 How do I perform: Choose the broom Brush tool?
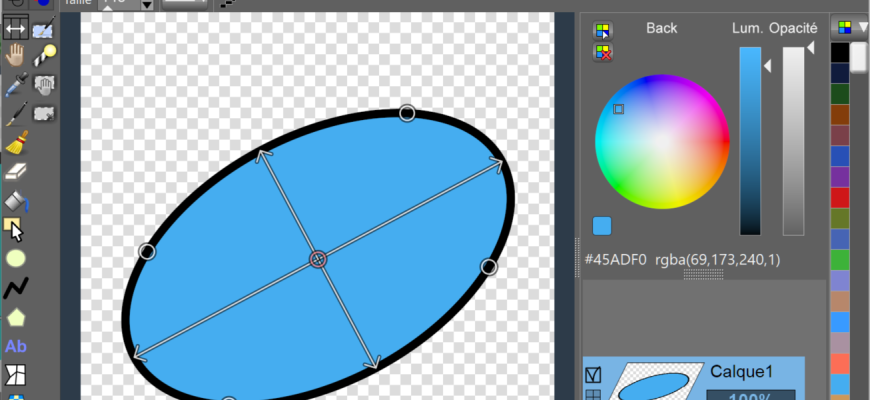(16, 143)
